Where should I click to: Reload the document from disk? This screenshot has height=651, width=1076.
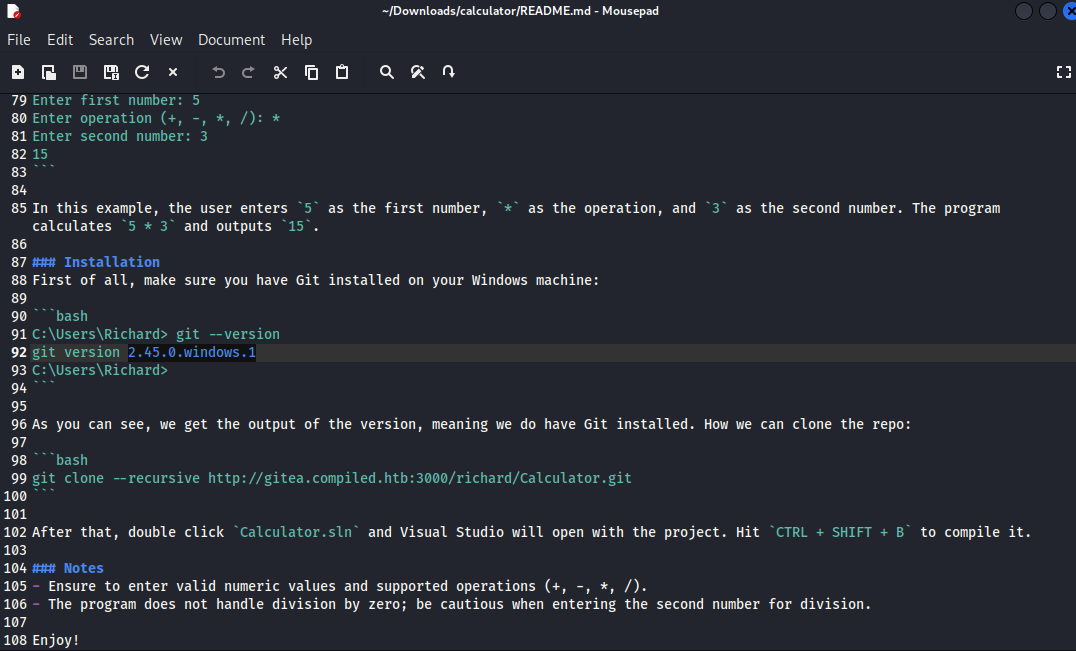click(x=142, y=72)
